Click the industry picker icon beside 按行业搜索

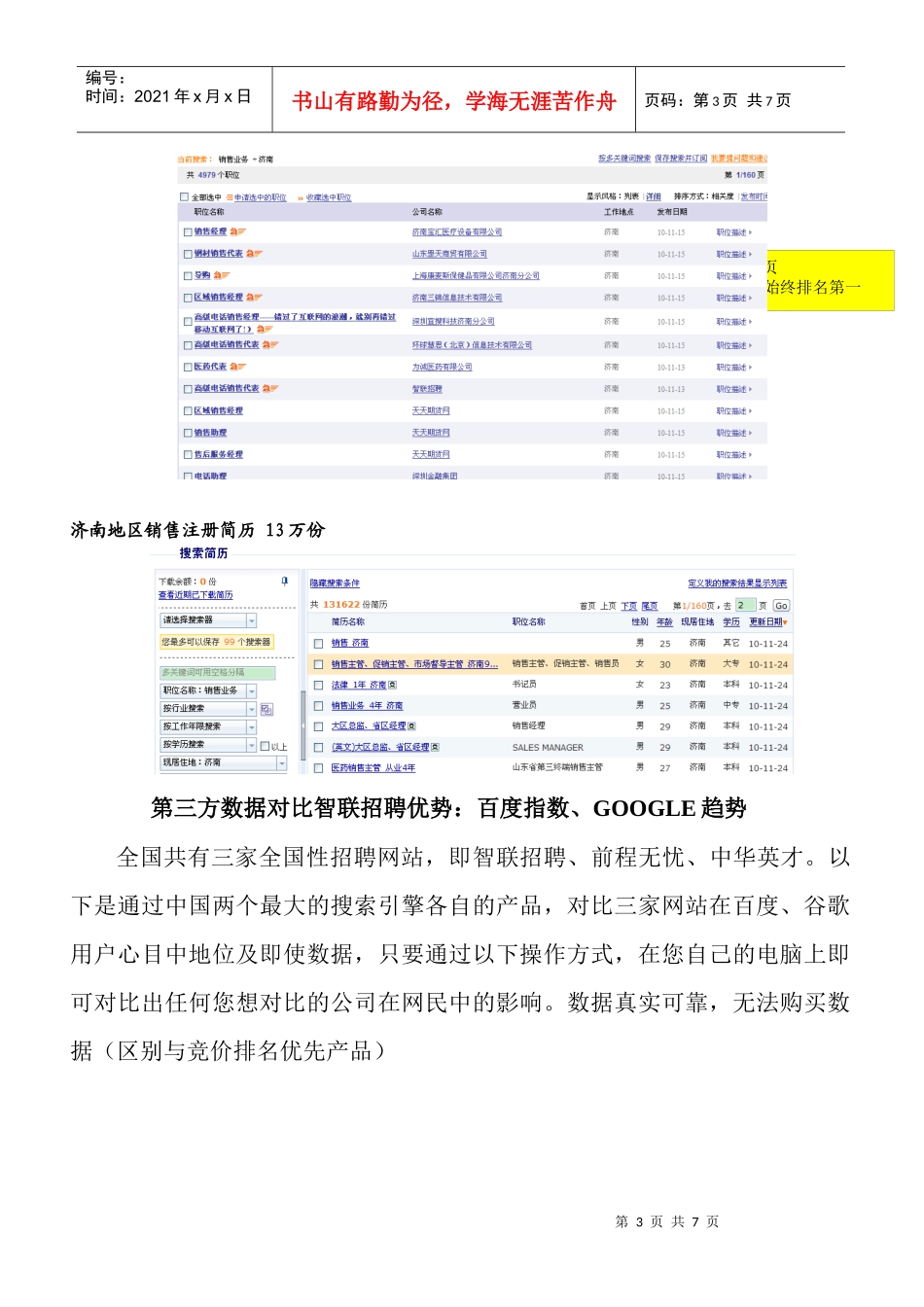point(267,709)
